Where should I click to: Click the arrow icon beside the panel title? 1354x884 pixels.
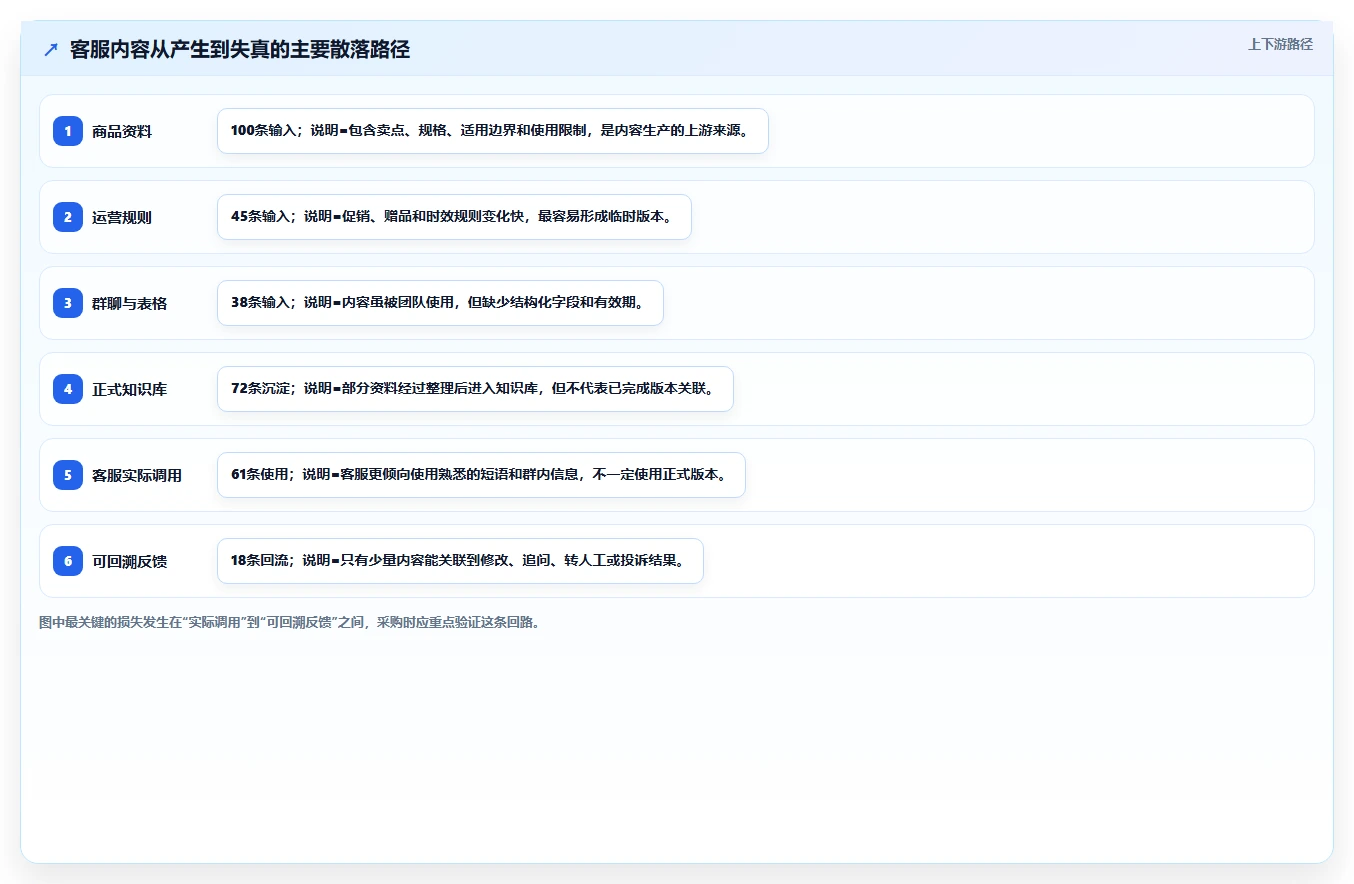tap(51, 49)
